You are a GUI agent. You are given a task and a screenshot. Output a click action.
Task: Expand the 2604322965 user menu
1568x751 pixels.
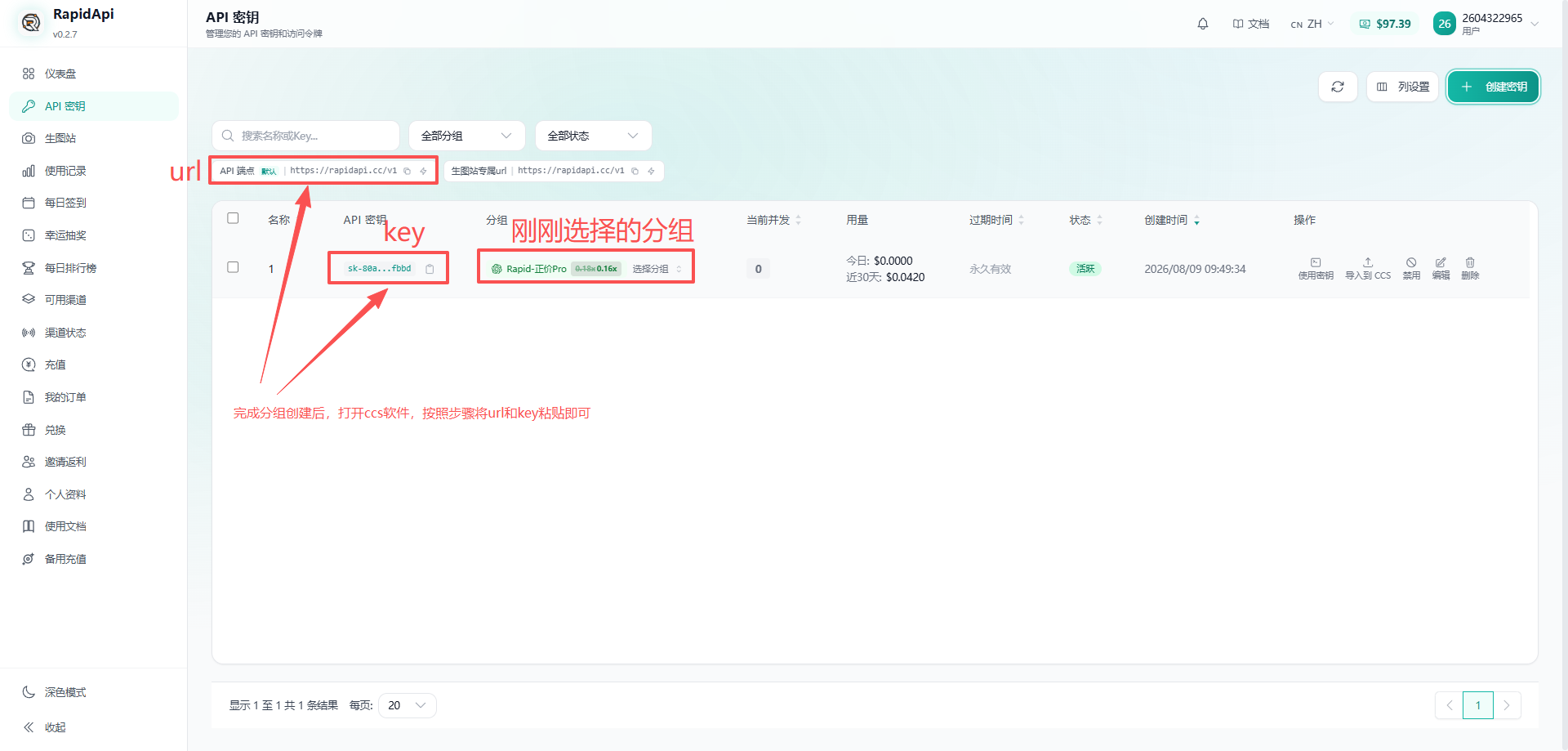tap(1486, 24)
